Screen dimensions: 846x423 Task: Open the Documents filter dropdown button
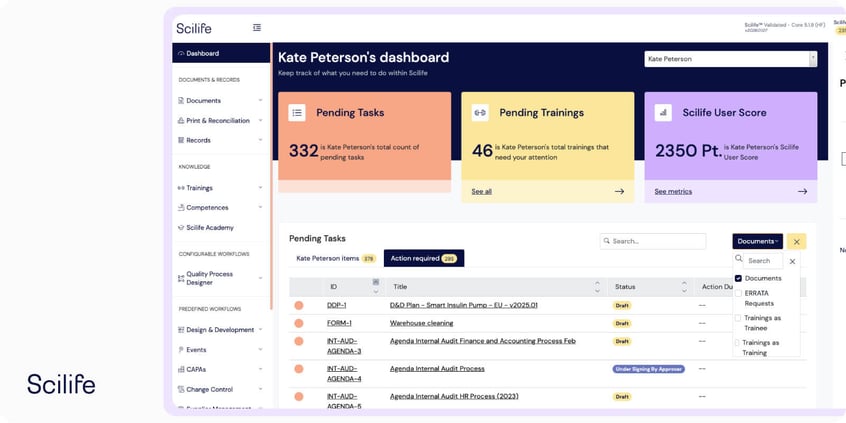(x=758, y=241)
